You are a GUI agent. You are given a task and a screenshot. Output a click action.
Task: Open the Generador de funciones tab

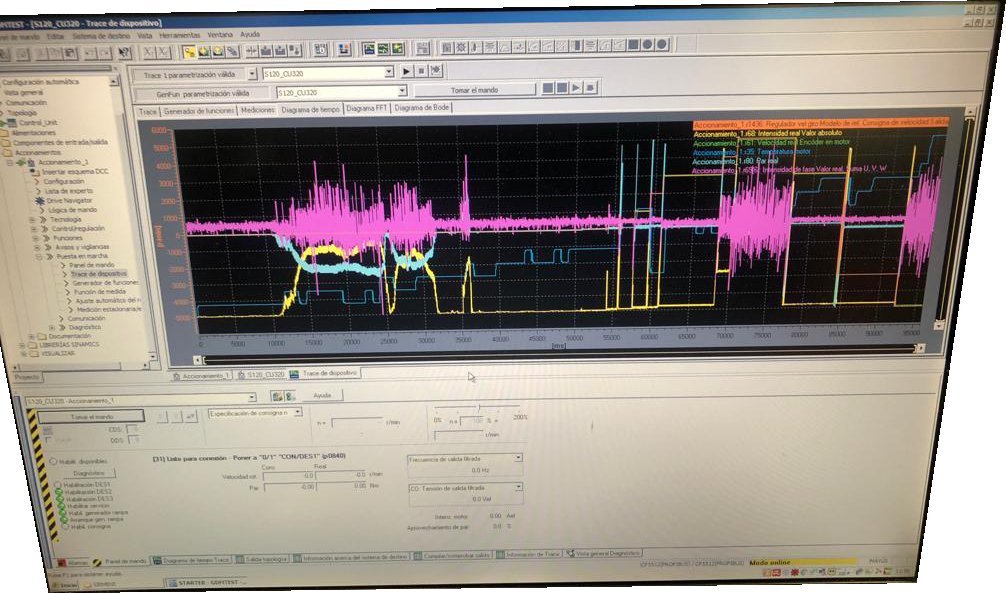199,110
